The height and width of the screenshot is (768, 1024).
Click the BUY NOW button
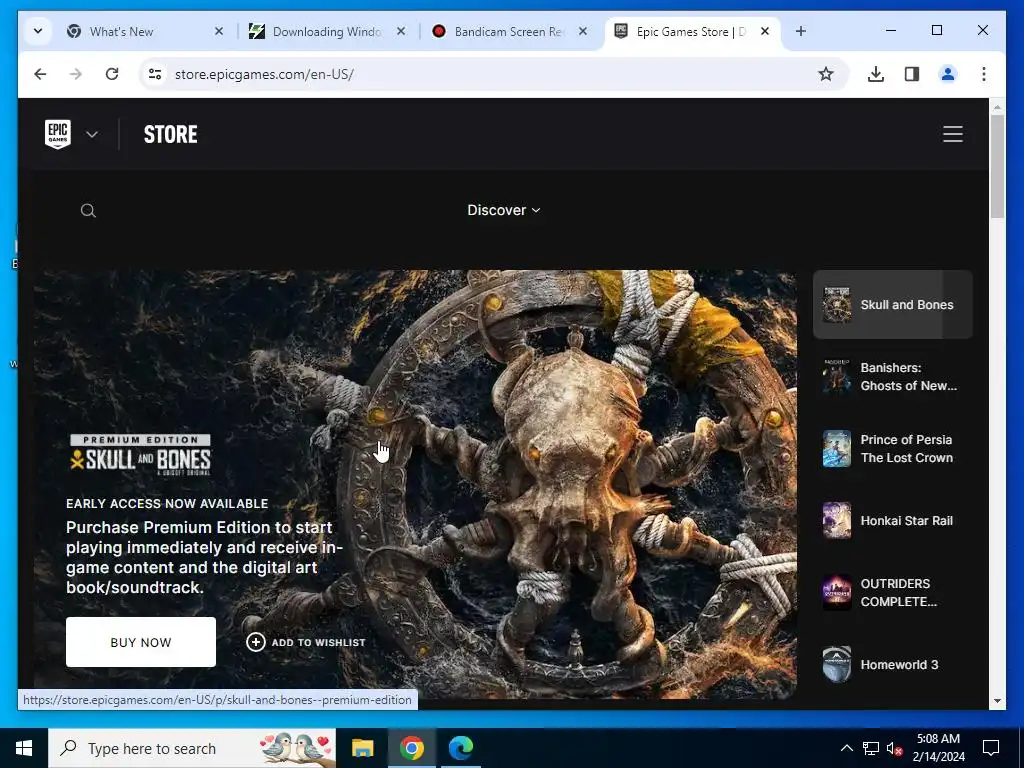point(141,642)
